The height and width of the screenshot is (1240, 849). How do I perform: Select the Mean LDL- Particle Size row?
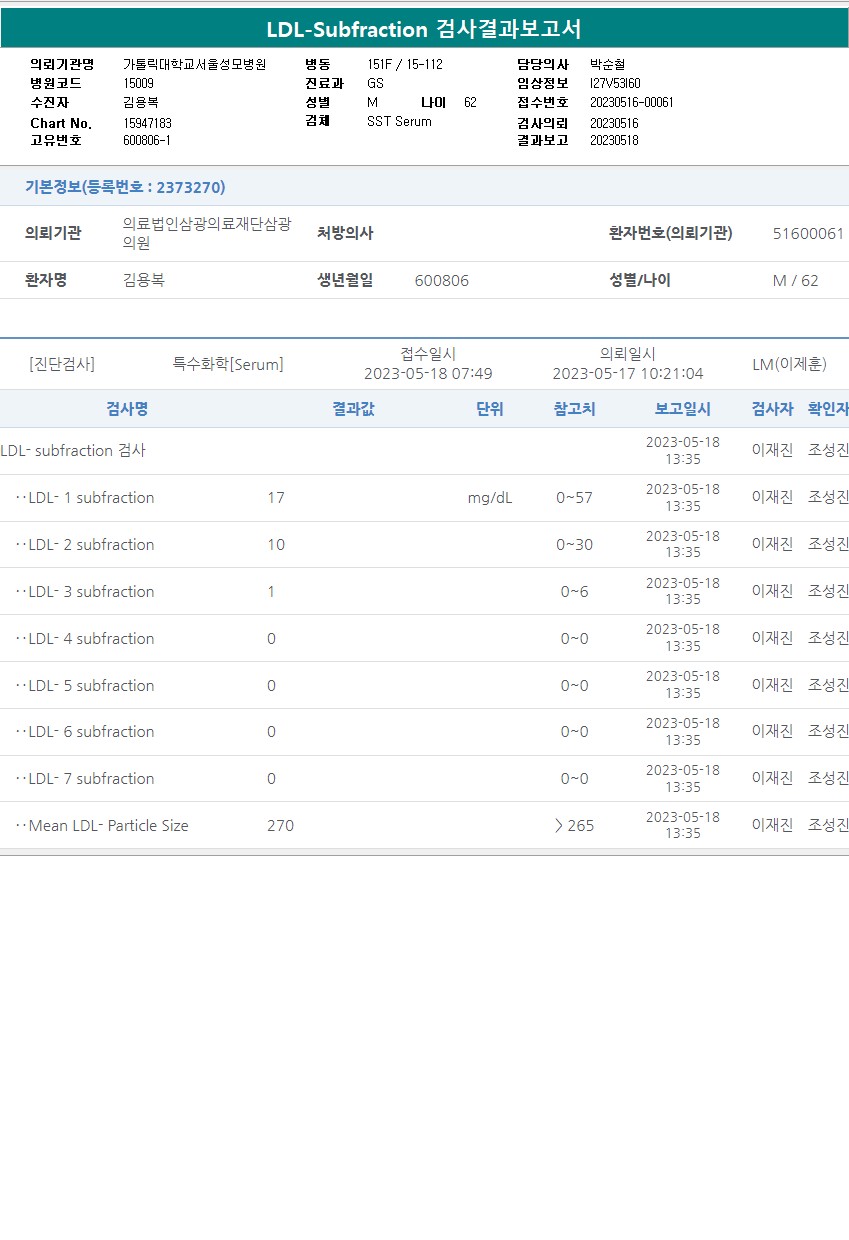coord(108,826)
